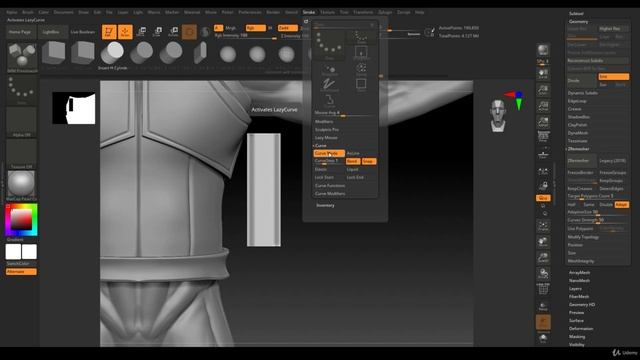This screenshot has width=640, height=360.
Task: Enable Lock End
Action: click(x=355, y=178)
